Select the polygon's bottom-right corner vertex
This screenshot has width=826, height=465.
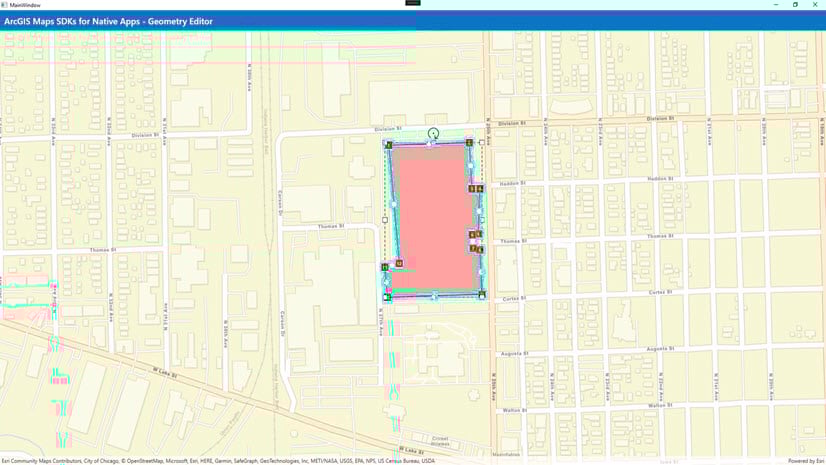click(481, 295)
